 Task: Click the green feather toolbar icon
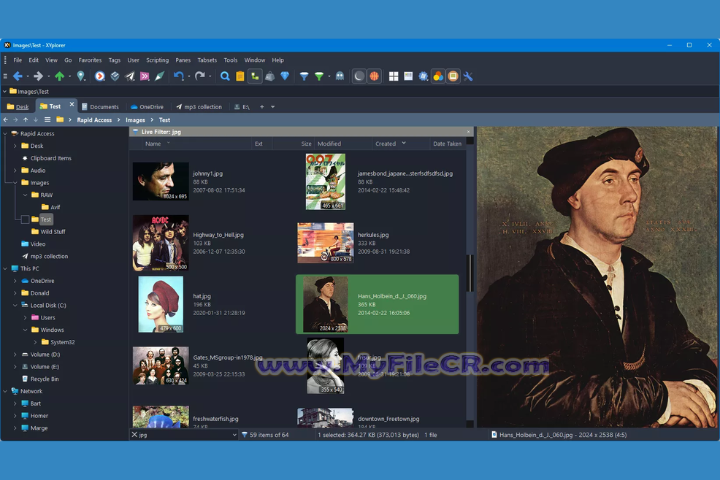(x=159, y=76)
